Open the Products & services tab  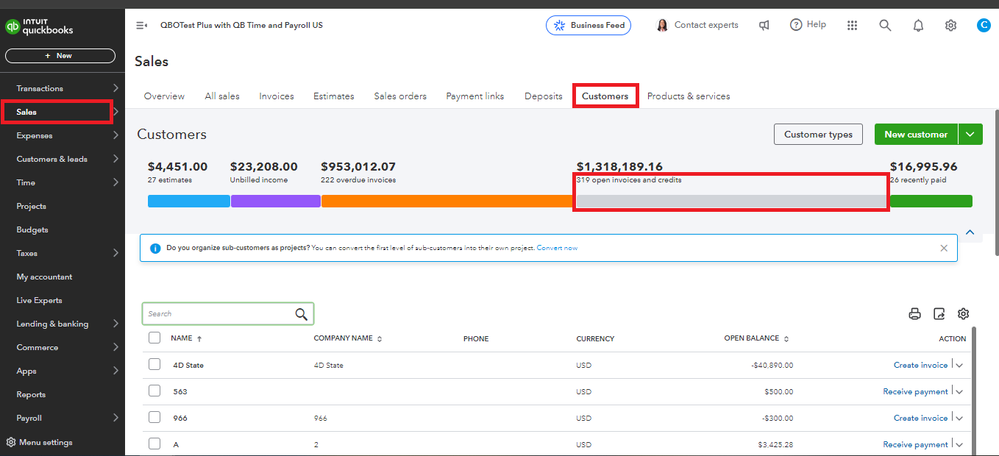tap(688, 96)
